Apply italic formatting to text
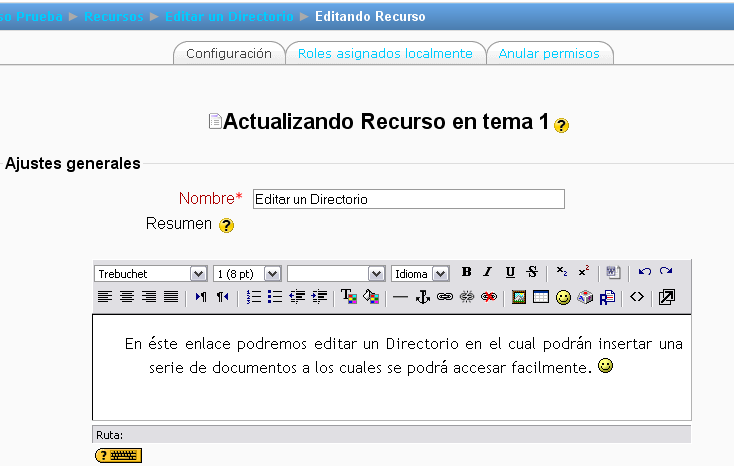734x466 pixels. tap(488, 273)
